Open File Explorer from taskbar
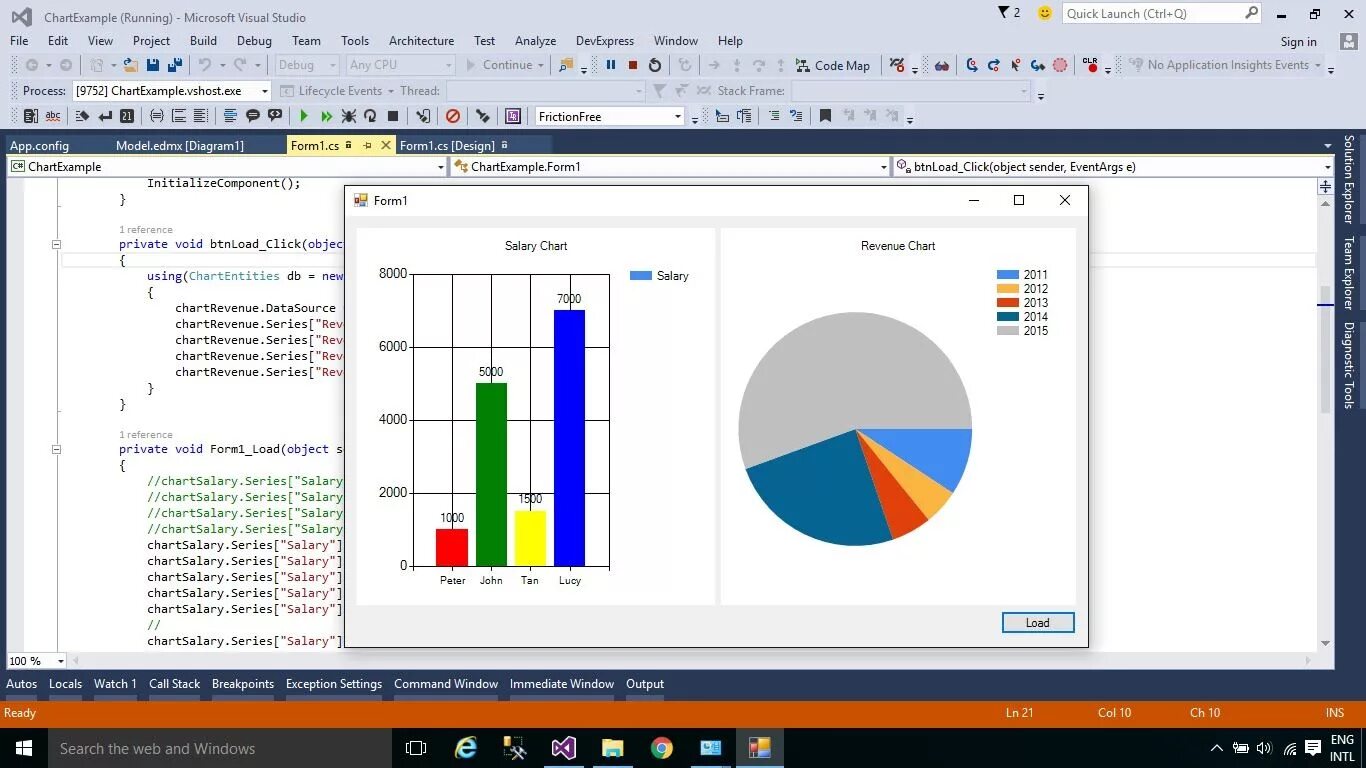The image size is (1366, 768). pyautogui.click(x=613, y=748)
